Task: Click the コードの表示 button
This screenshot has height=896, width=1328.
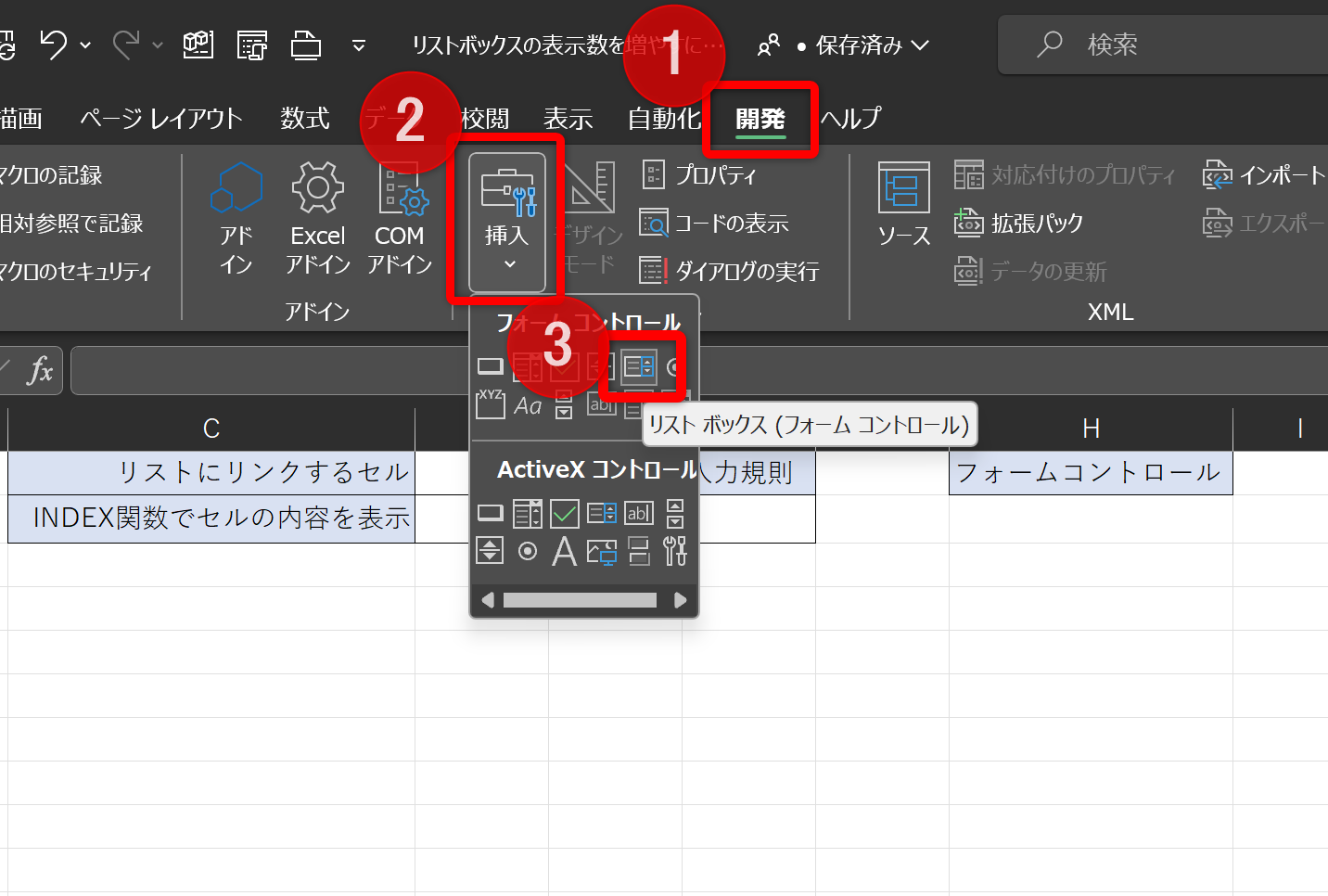Action: [x=714, y=224]
